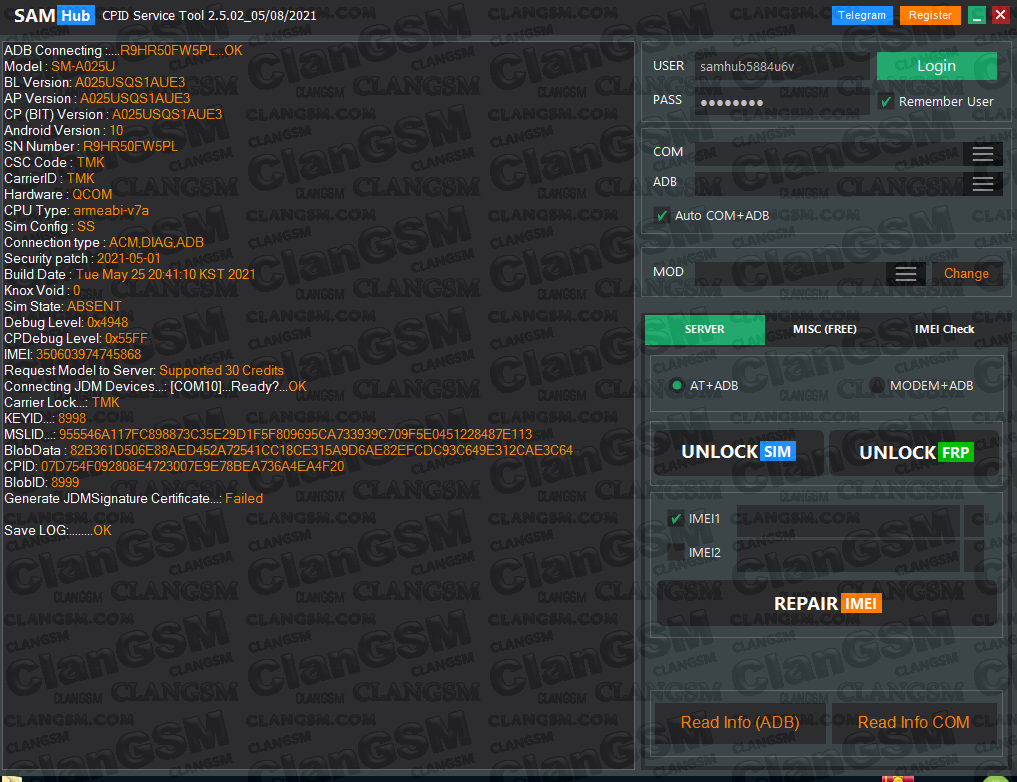Click the MOD field
This screenshot has width=1017, height=782.
(x=791, y=274)
